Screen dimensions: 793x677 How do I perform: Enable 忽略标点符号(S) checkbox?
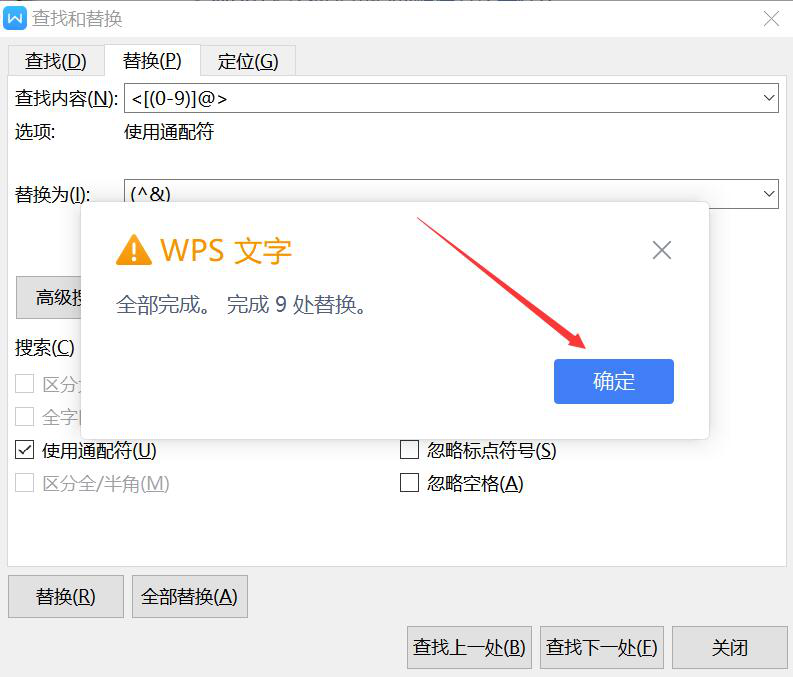409,449
